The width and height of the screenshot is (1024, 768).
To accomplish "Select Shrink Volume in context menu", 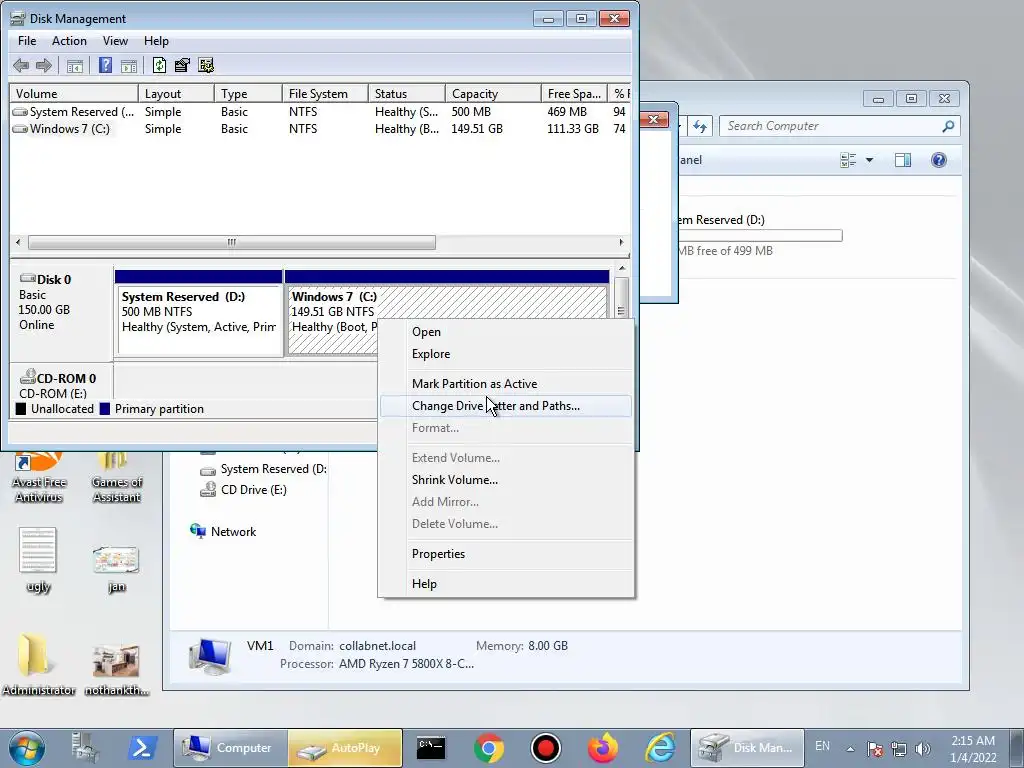I will (505, 480).
